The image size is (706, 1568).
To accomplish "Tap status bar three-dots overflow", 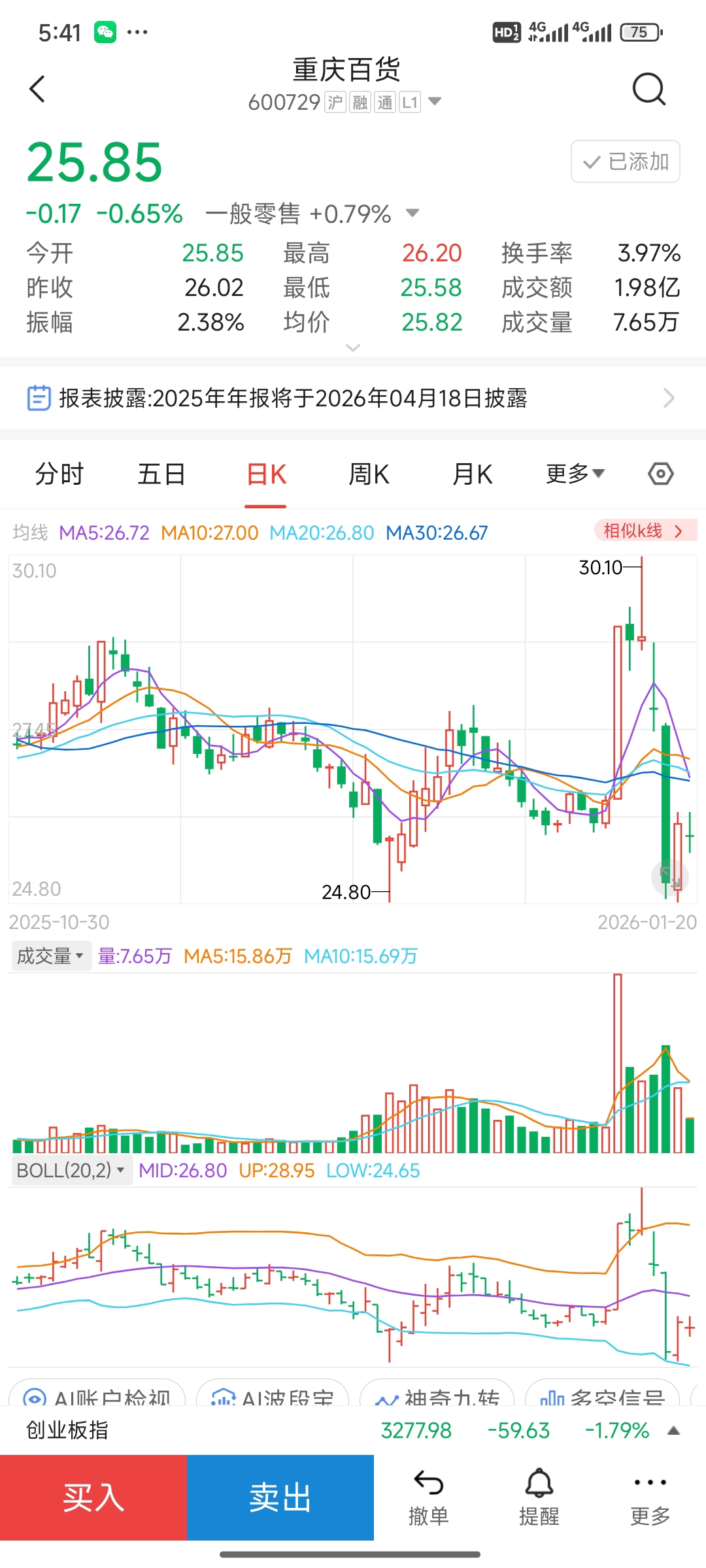I will [137, 32].
